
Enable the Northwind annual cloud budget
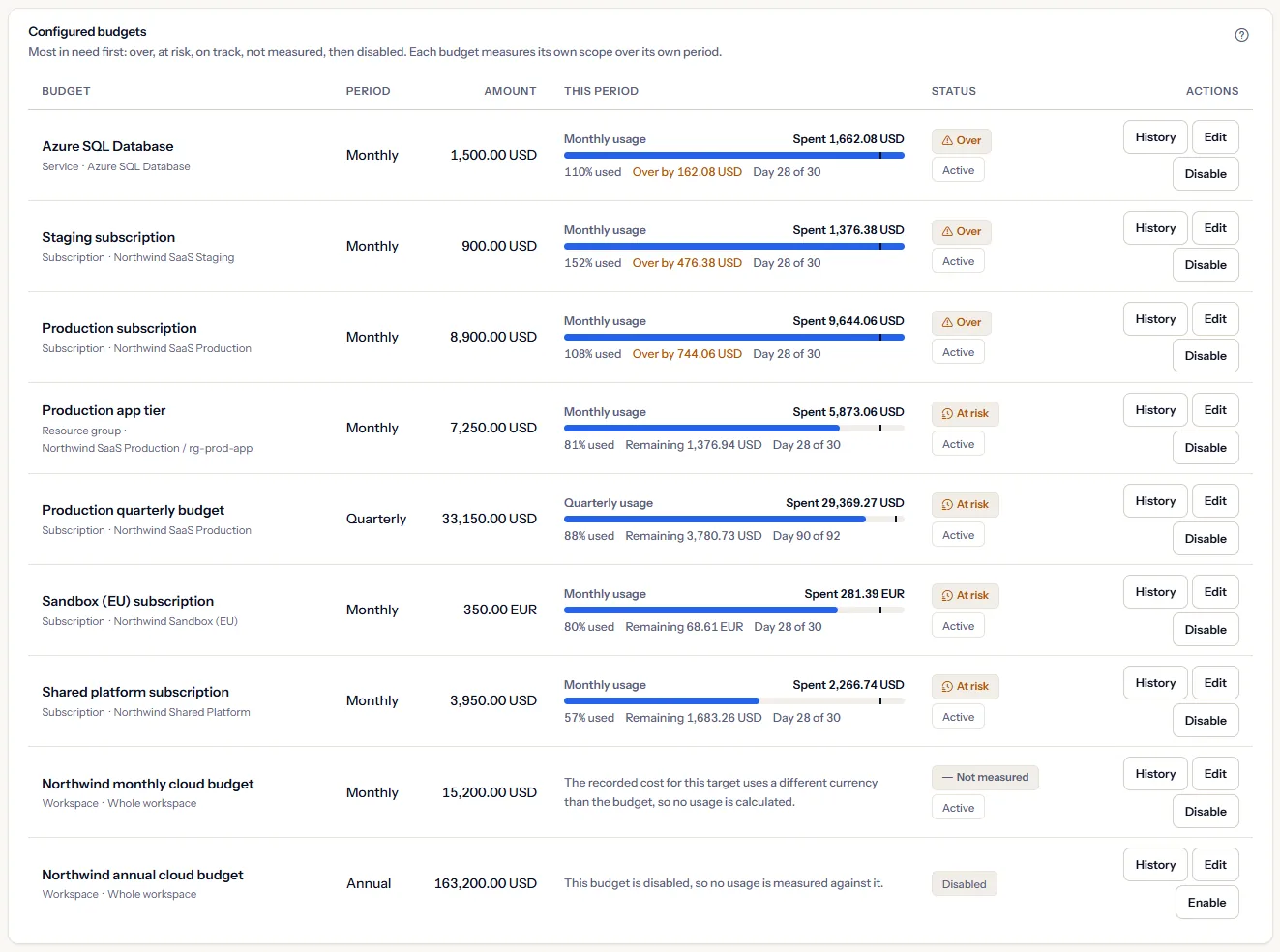coord(1207,903)
